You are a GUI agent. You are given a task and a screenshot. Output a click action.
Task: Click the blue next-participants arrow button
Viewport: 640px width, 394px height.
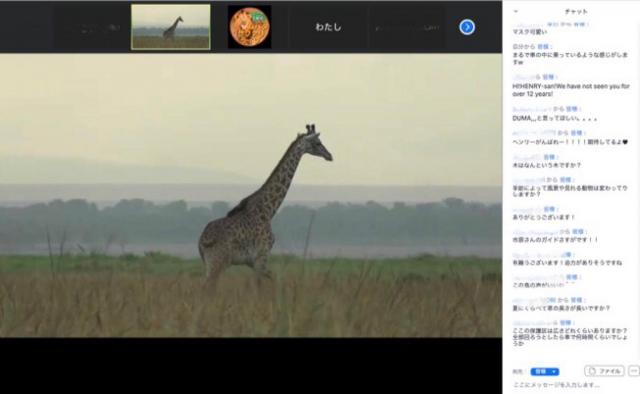[467, 27]
